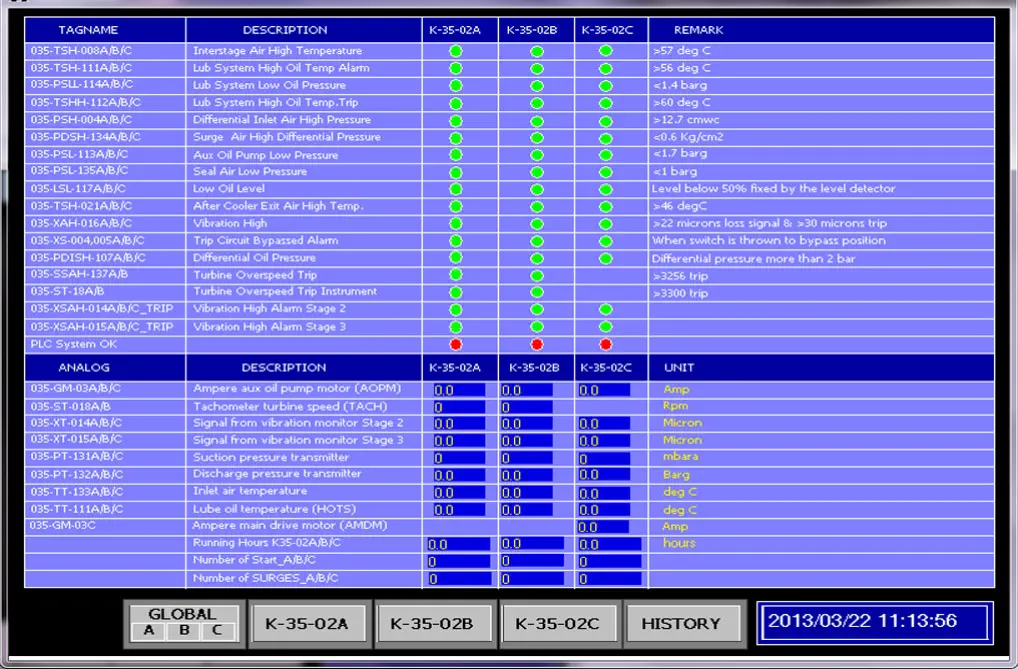
Task: Select the Low Oil Level indicator for K-35-02A
Action: [x=456, y=189]
